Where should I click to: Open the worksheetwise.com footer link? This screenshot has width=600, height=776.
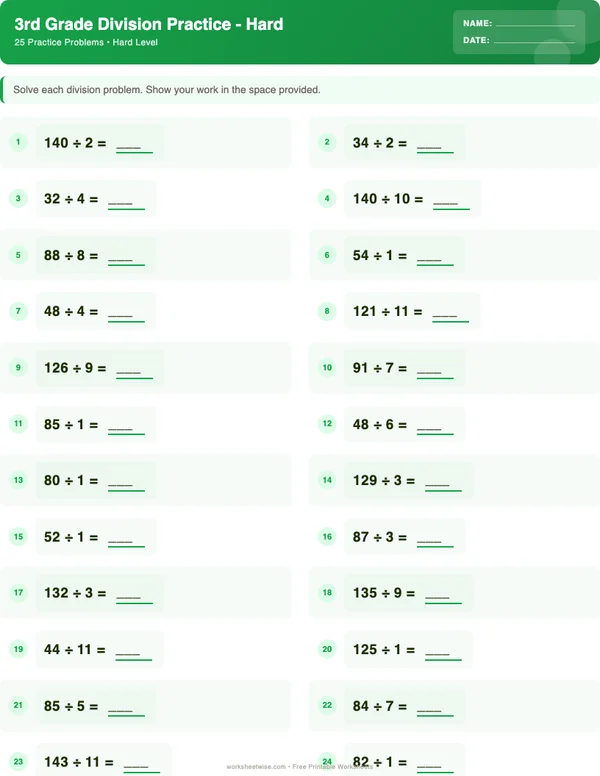pyautogui.click(x=258, y=767)
